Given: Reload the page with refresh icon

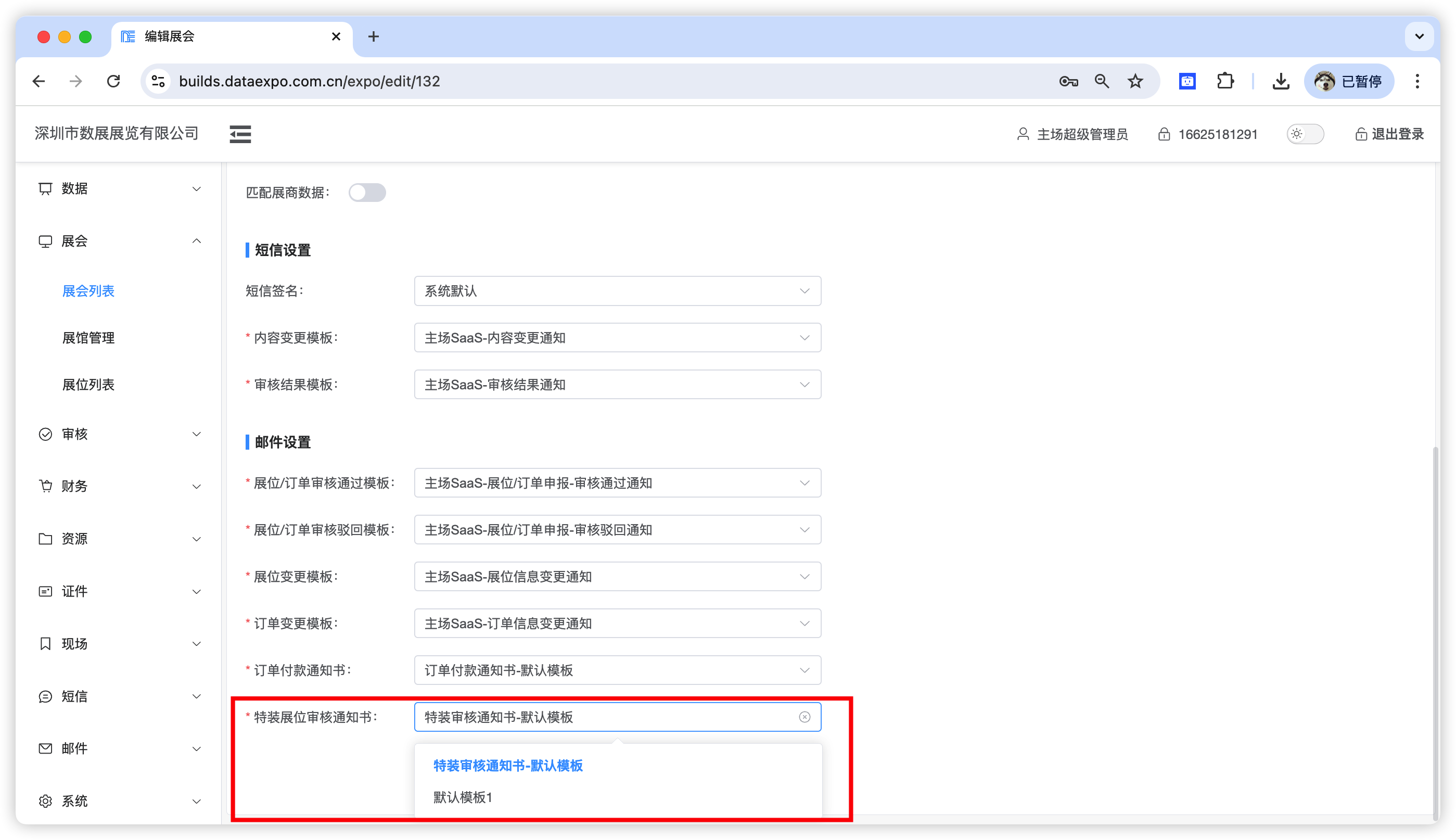Looking at the screenshot, I should [x=113, y=81].
